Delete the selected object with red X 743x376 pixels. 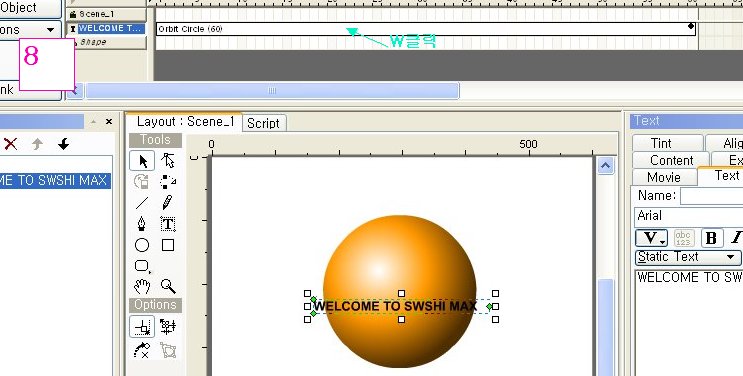click(10, 144)
